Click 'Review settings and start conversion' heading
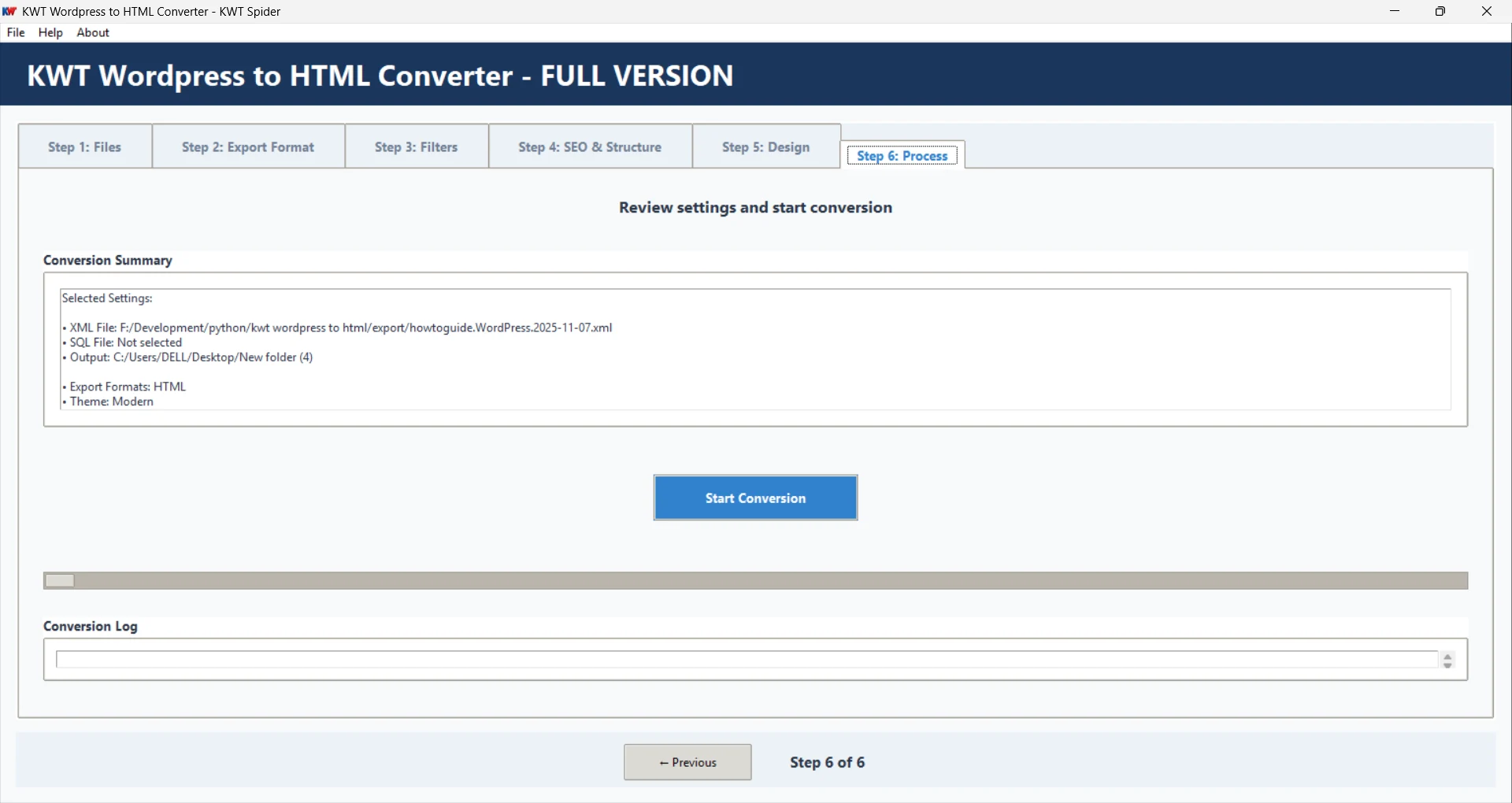 (755, 208)
